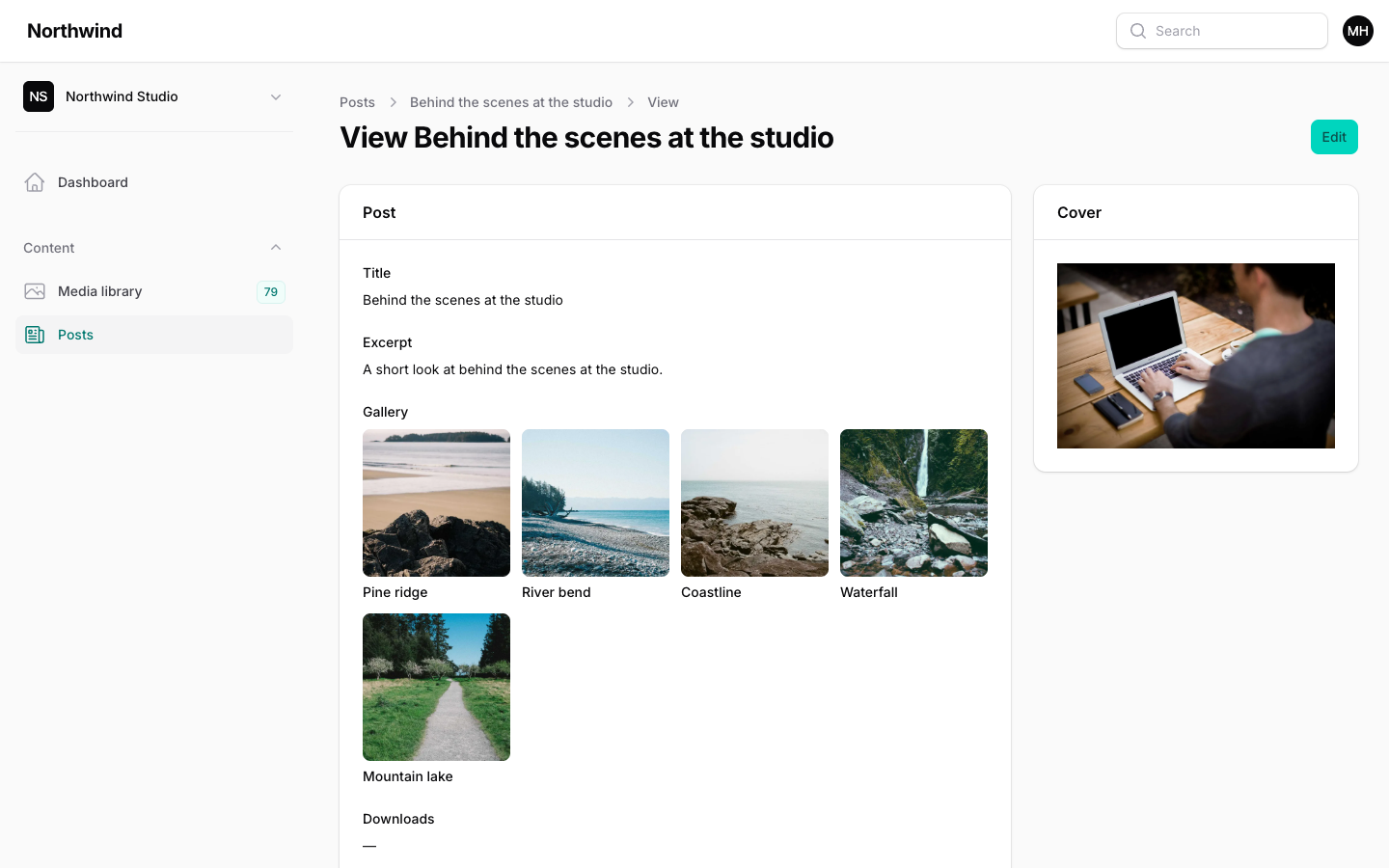Click the 79 media count badge
This screenshot has height=868, width=1389.
271,291
